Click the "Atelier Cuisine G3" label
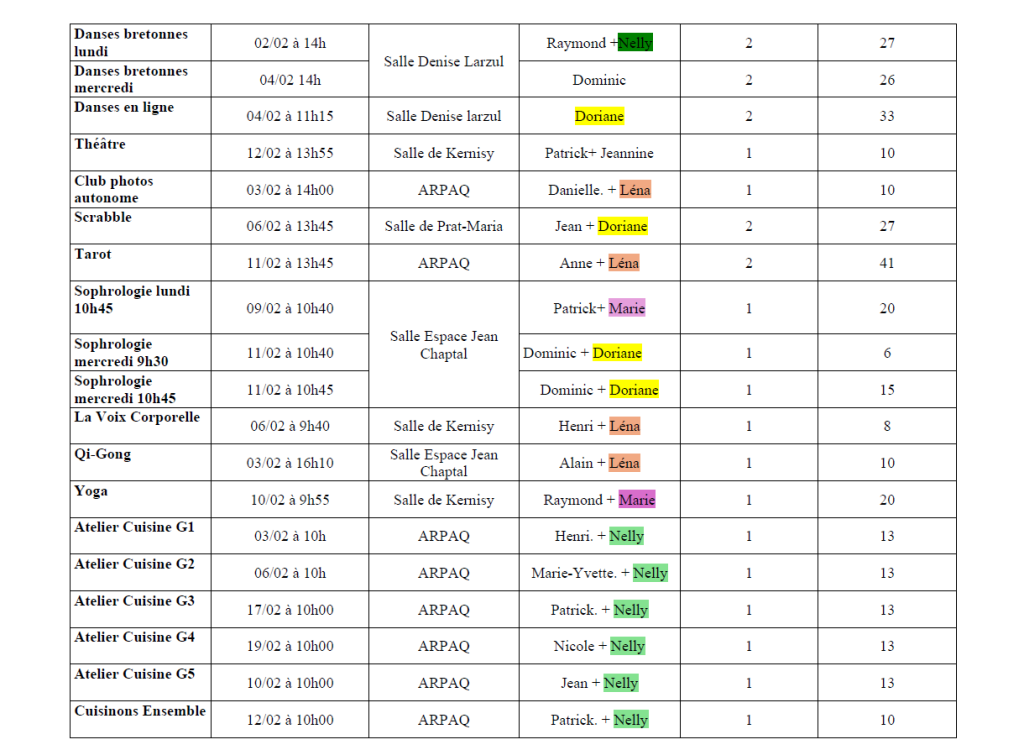 135,601
